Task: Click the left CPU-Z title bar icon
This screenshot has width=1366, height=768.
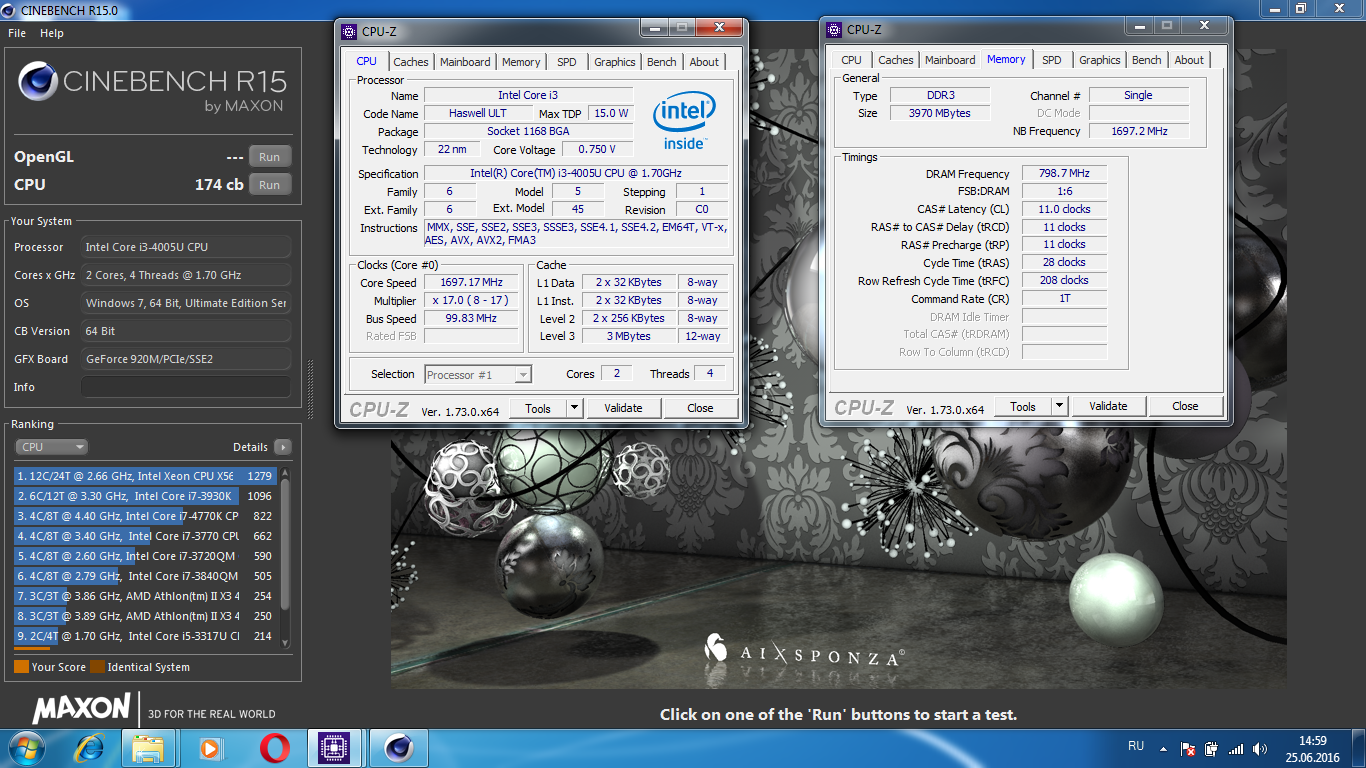Action: [x=348, y=31]
